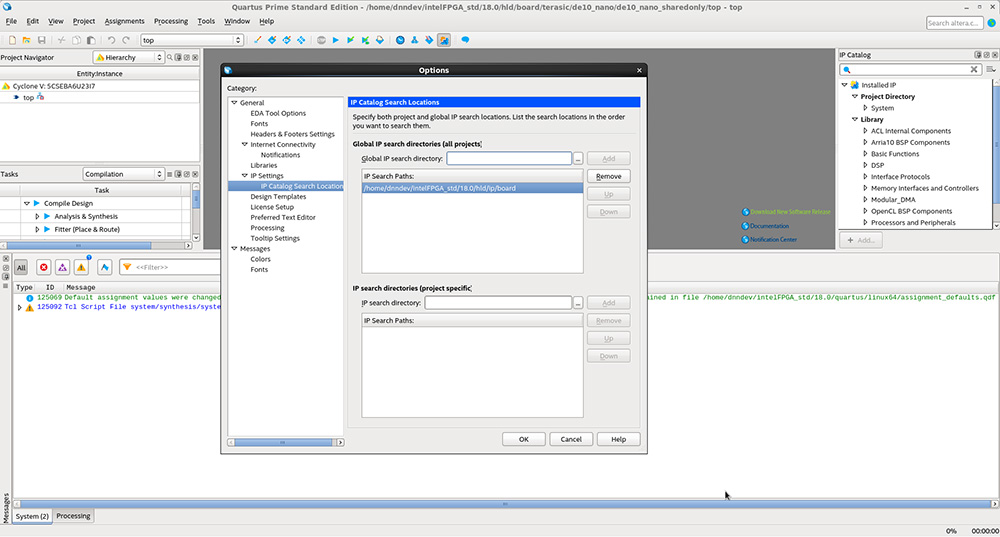The image size is (1000, 537).
Task: Open the File menu
Action: [x=11, y=21]
